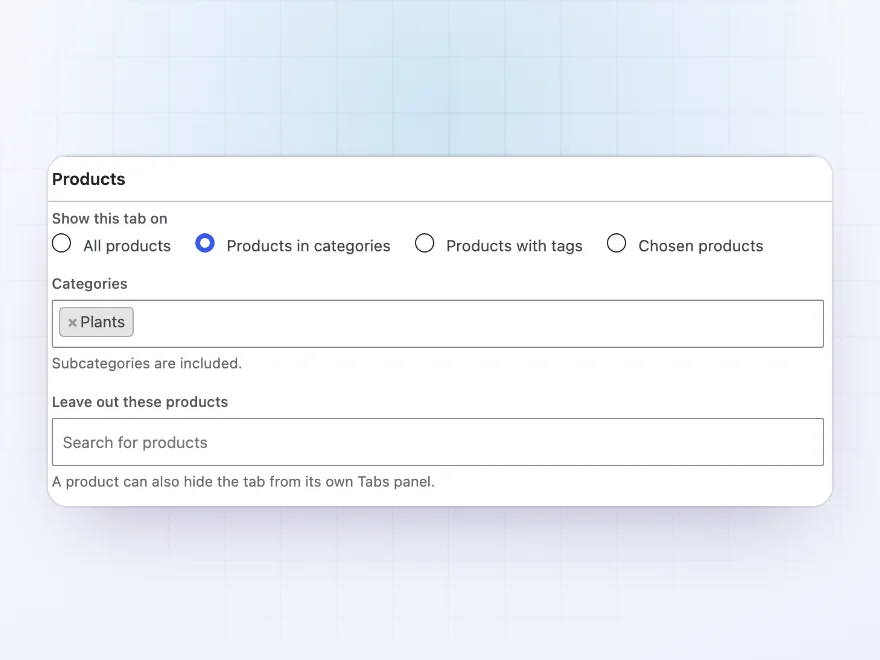Click the Search for products field
The image size is (880, 660).
(x=438, y=442)
